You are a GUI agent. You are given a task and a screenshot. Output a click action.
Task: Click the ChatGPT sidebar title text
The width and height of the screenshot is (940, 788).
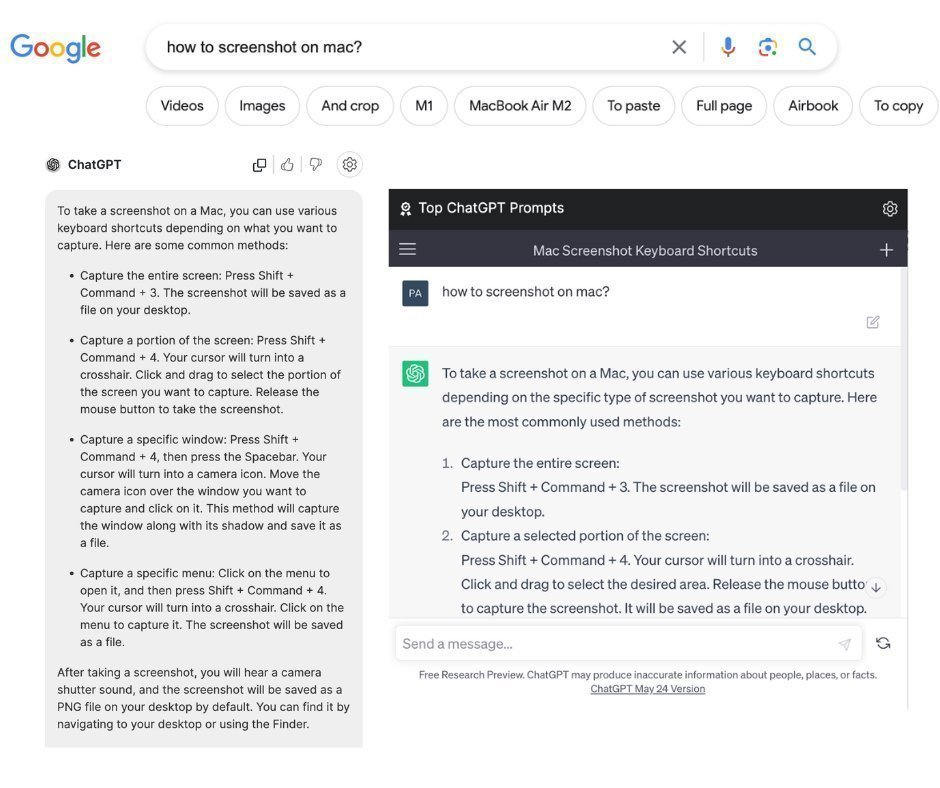click(94, 165)
